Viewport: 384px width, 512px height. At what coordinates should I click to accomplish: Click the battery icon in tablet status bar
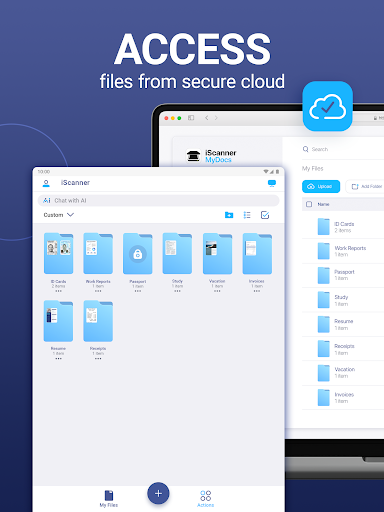[x=277, y=172]
